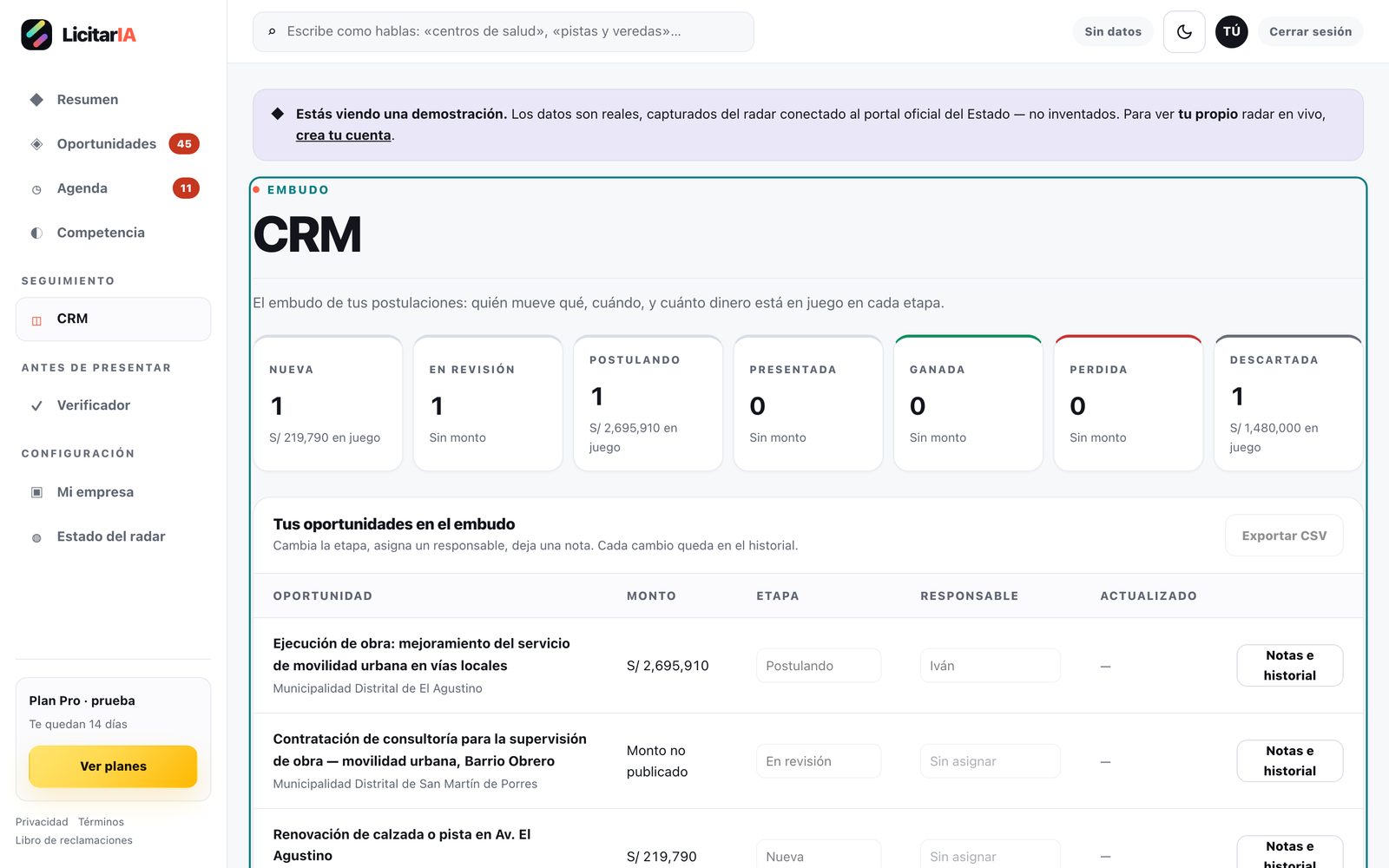
Task: Click the Sin datos status pill
Action: [1113, 32]
